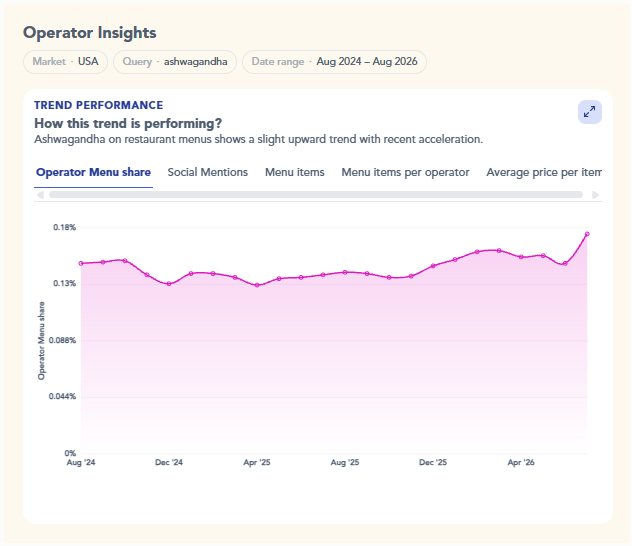Click the left arrow of tab scrollbar

40,195
